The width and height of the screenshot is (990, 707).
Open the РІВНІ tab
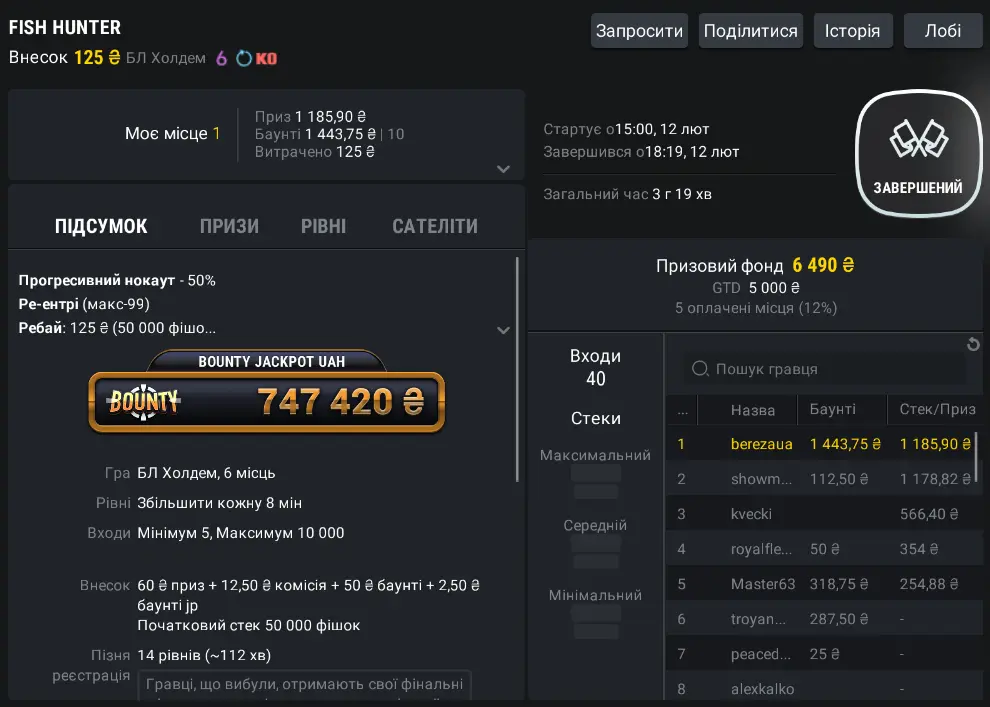pos(323,227)
